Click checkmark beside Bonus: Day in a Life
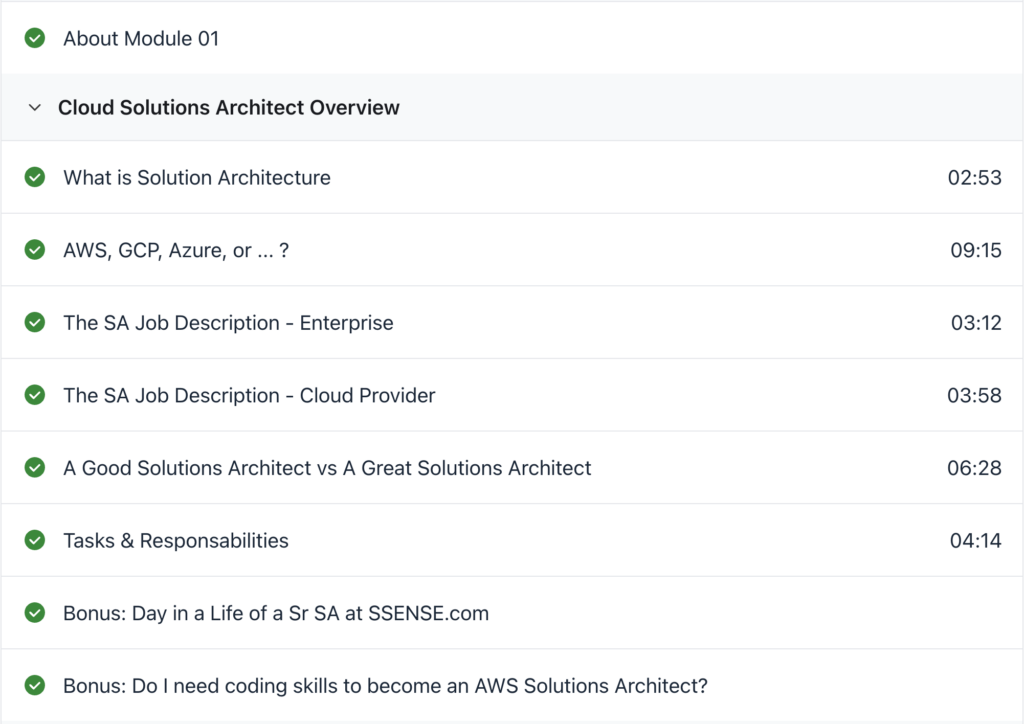1024x724 pixels. pos(35,613)
